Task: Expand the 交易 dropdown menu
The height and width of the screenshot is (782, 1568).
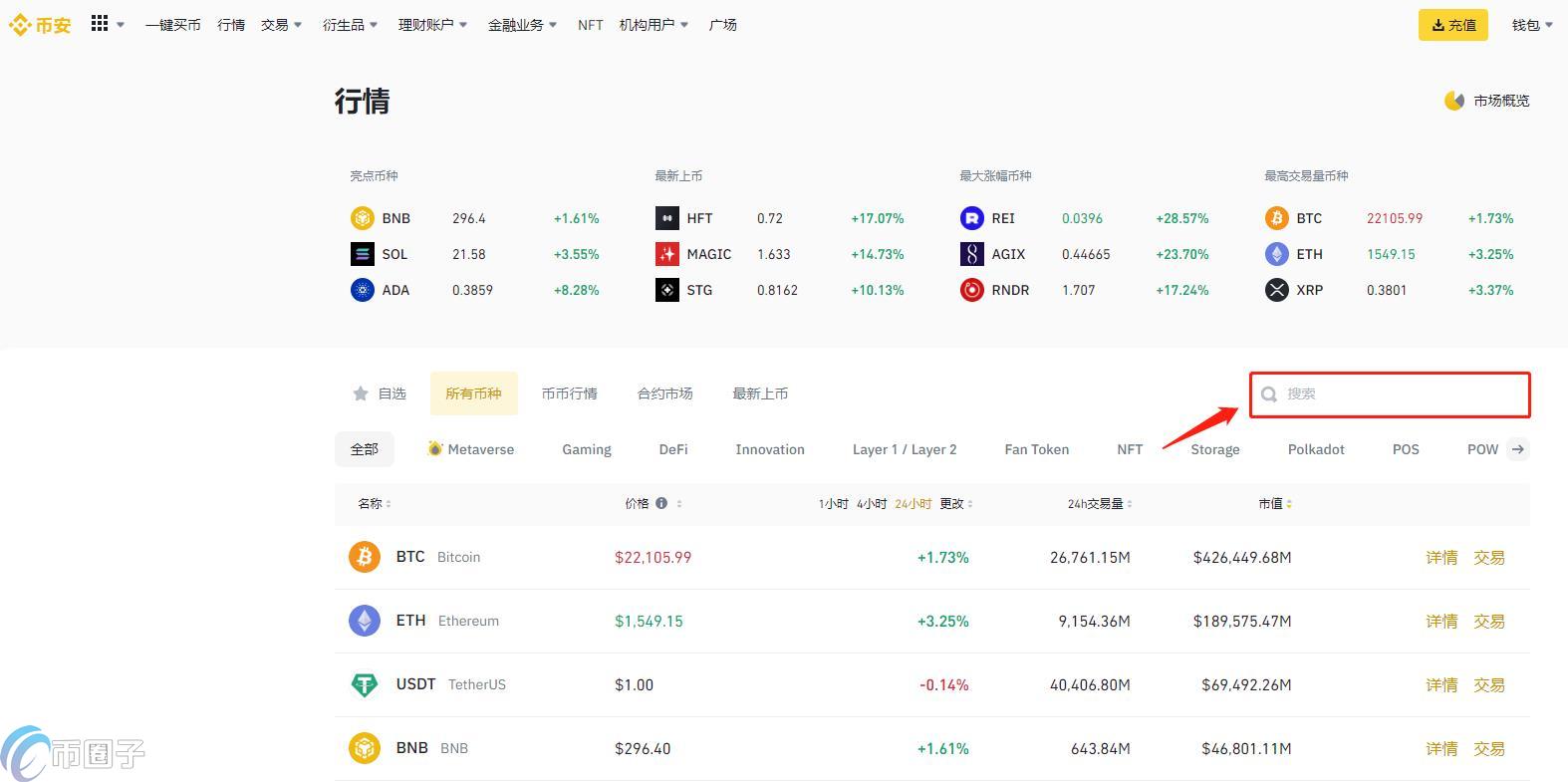Action: (x=281, y=25)
